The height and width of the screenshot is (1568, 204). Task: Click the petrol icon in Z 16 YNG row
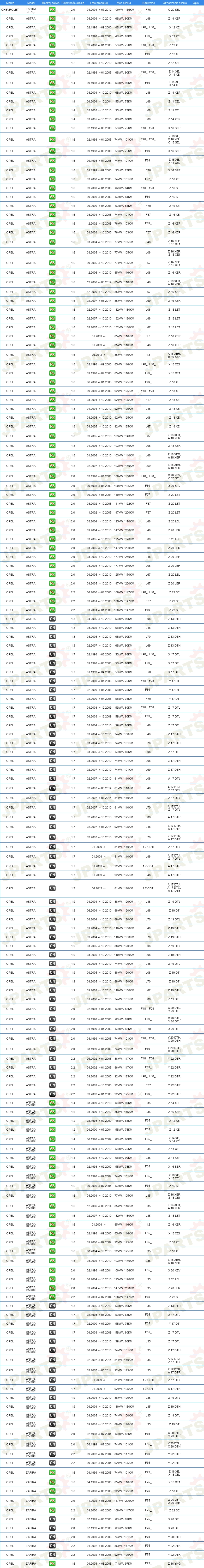point(52,1564)
